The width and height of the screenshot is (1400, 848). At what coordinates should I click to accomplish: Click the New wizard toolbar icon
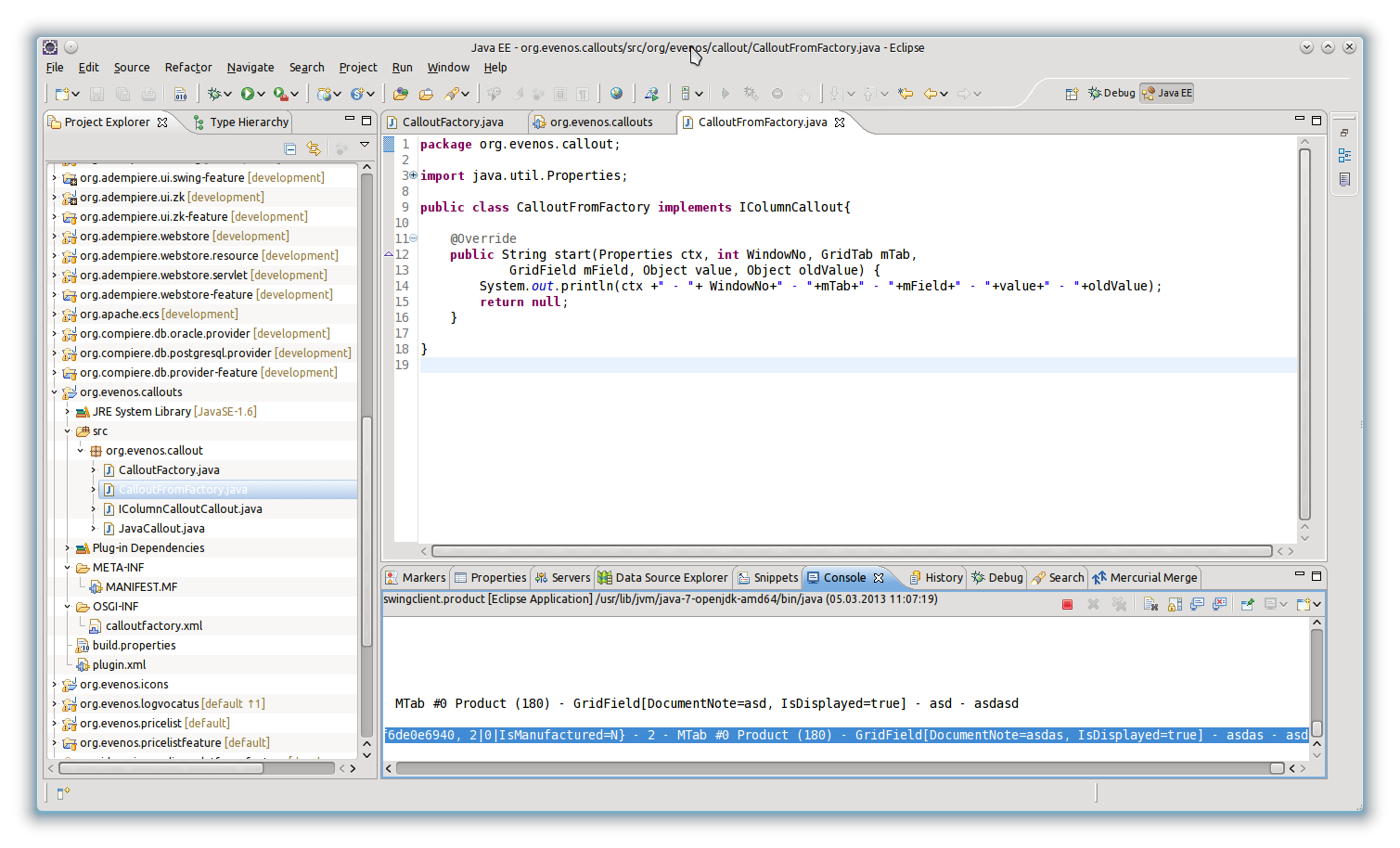point(61,94)
